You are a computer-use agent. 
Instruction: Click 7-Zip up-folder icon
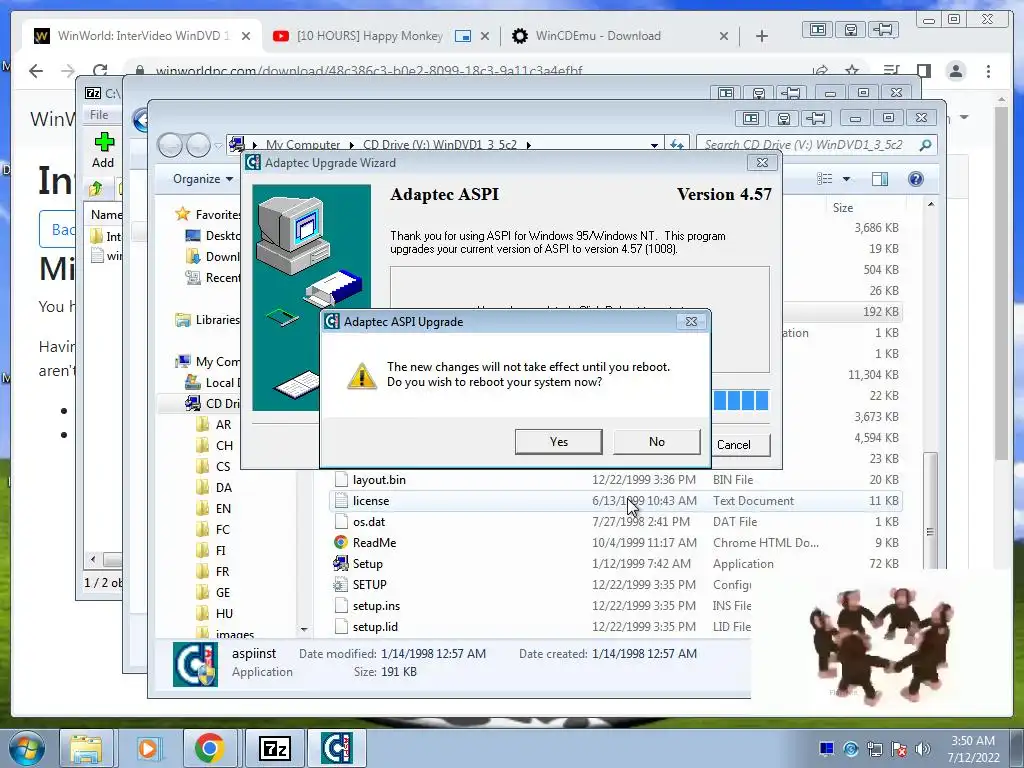[96, 189]
